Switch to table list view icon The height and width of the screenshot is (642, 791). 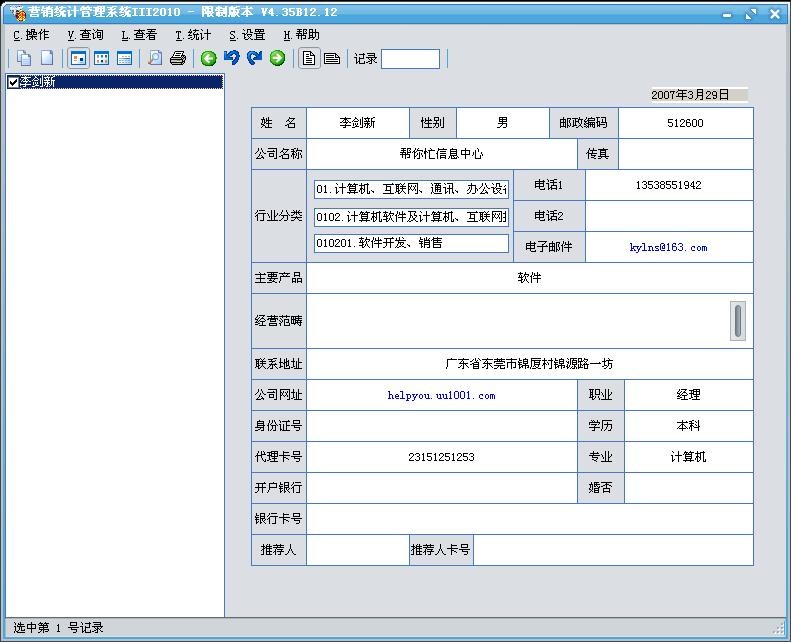point(125,59)
